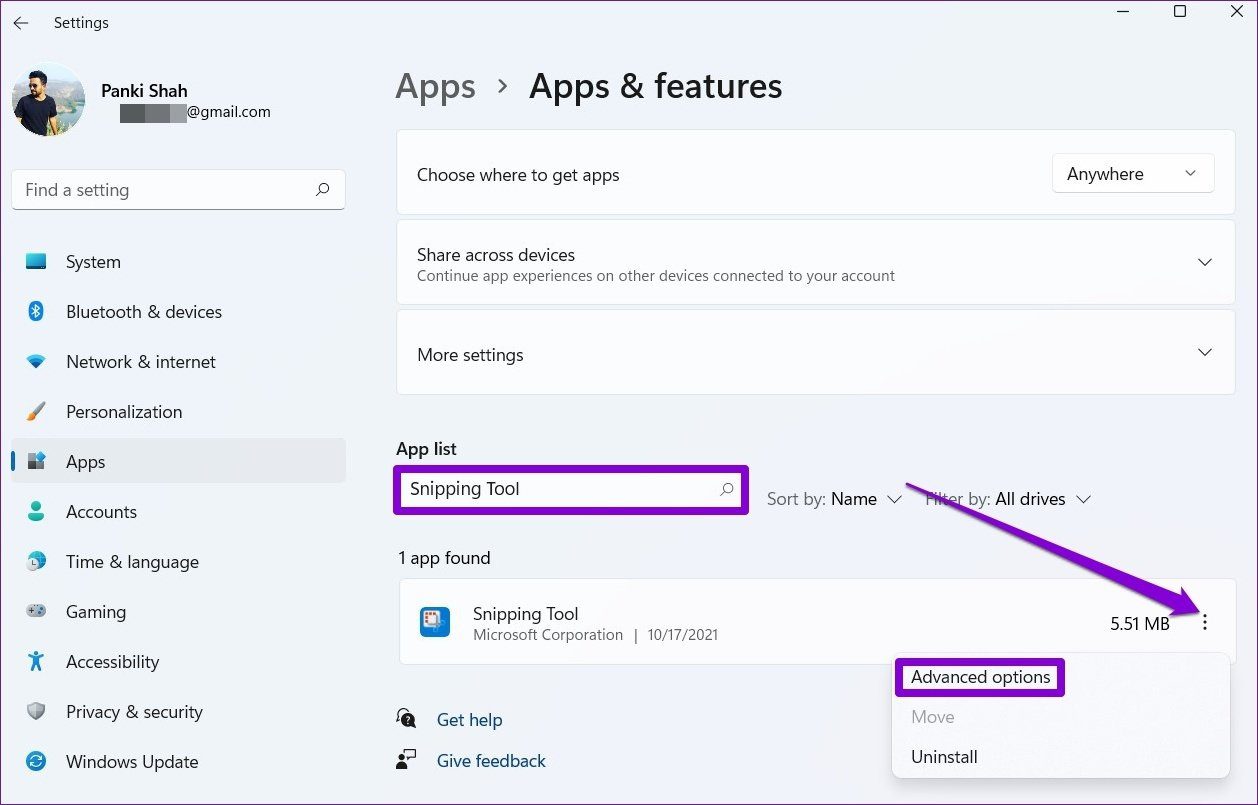1258x805 pixels.
Task: Click the '1 app found' text
Action: click(444, 558)
